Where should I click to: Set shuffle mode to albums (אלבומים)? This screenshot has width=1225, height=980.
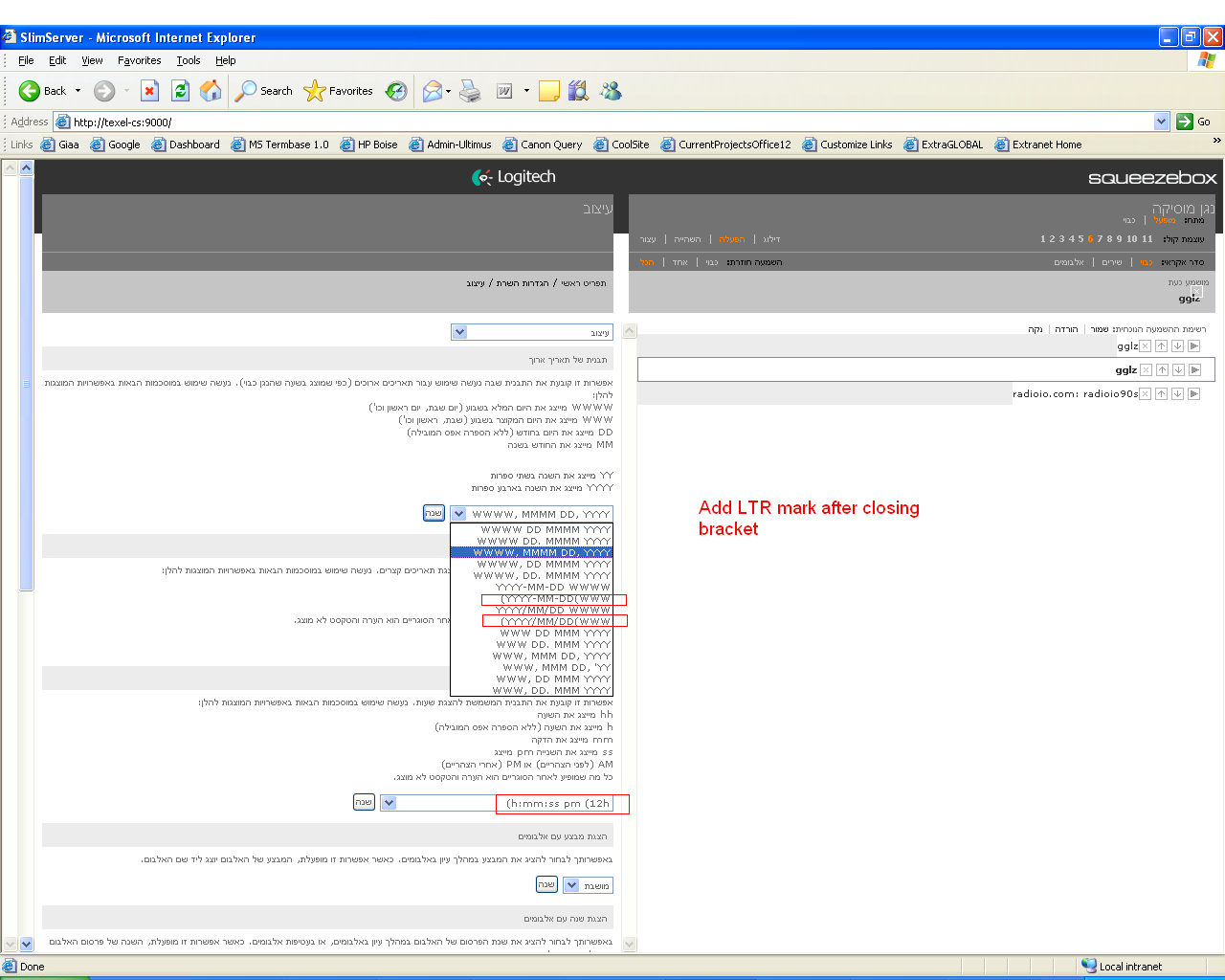1069,262
